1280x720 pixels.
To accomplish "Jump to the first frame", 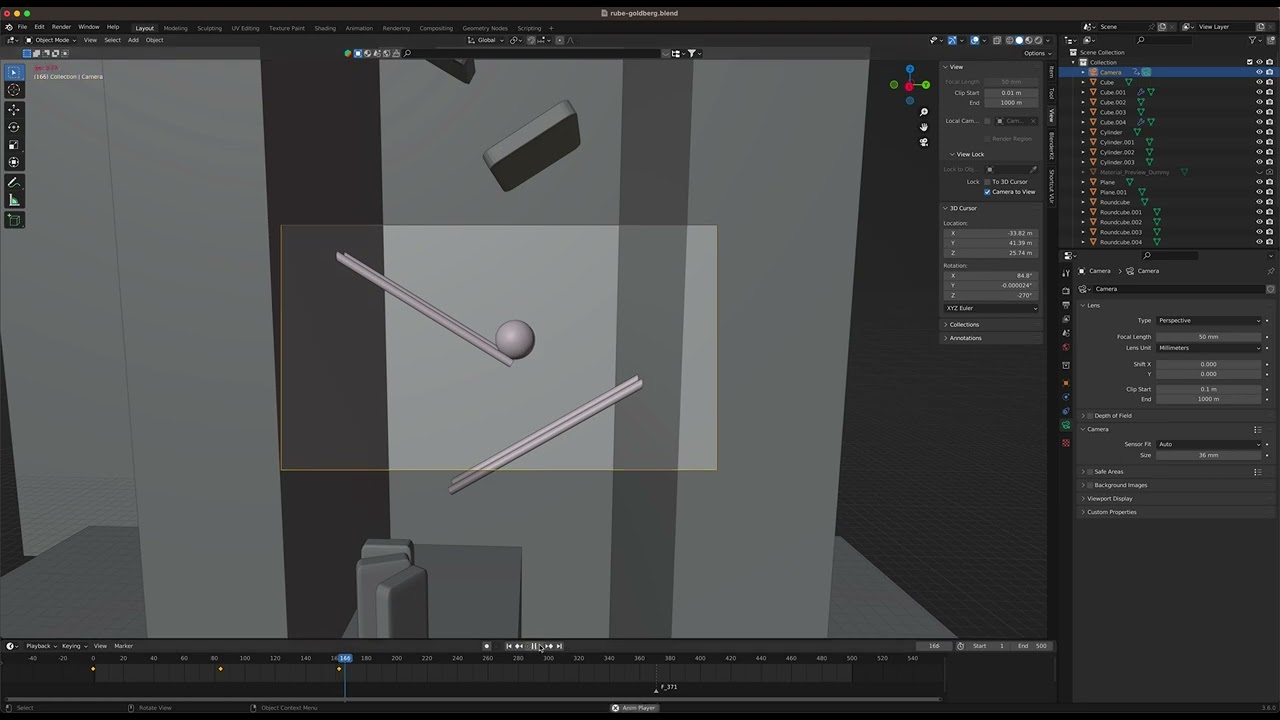I will tap(508, 646).
